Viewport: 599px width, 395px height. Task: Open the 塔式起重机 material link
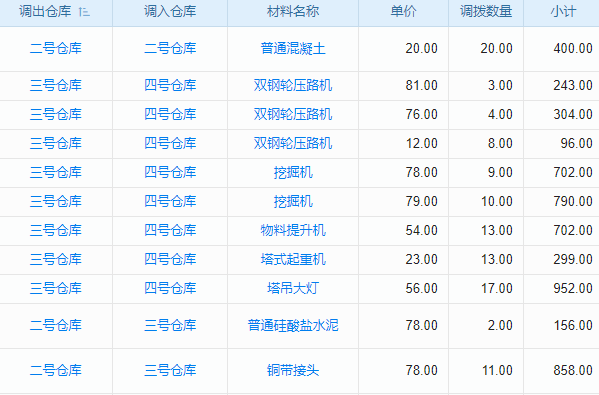click(293, 259)
